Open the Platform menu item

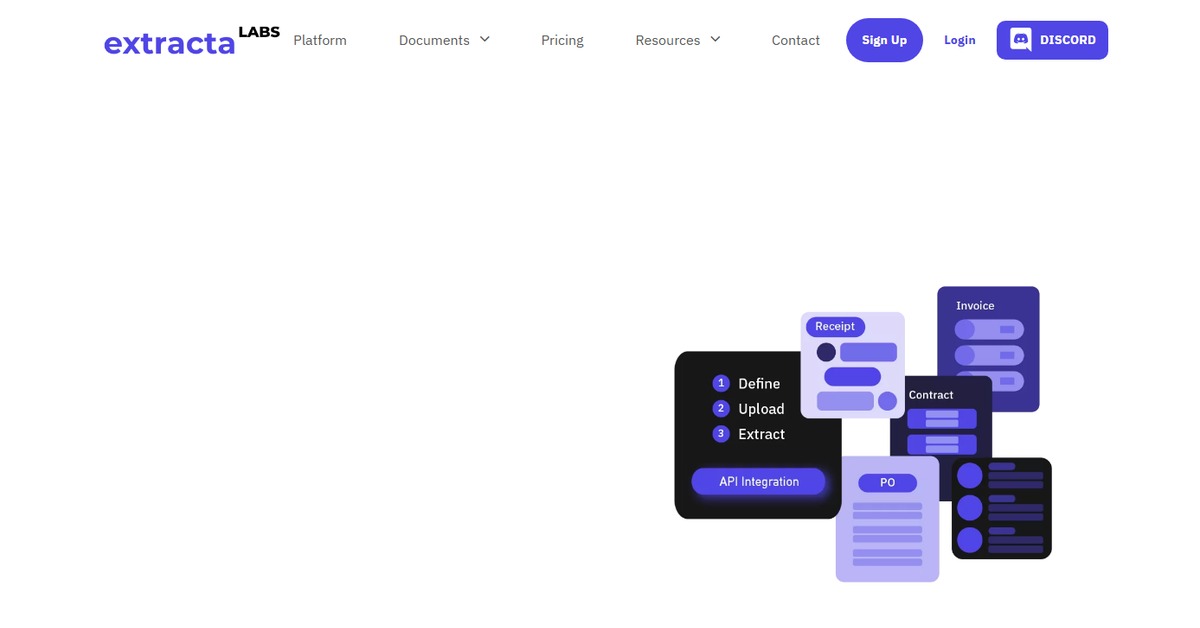point(320,40)
